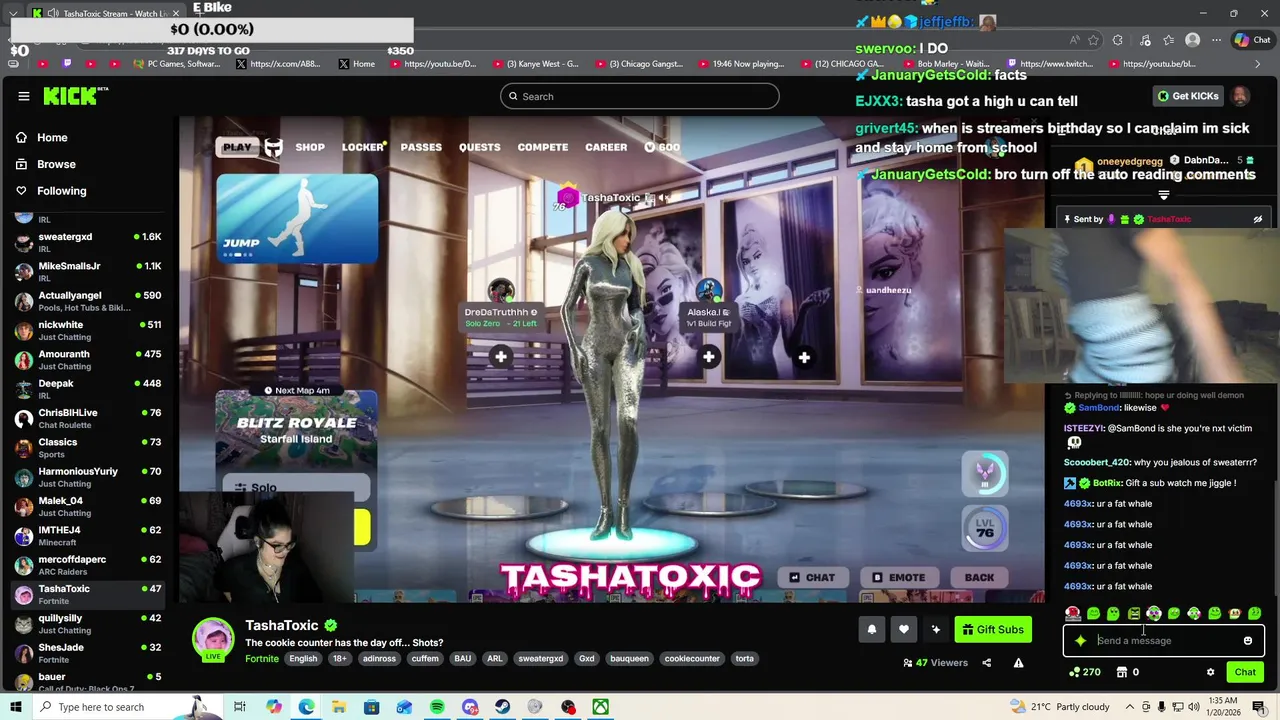Click the 'adinross' stream tag
The height and width of the screenshot is (720, 1280).
pyautogui.click(x=379, y=659)
